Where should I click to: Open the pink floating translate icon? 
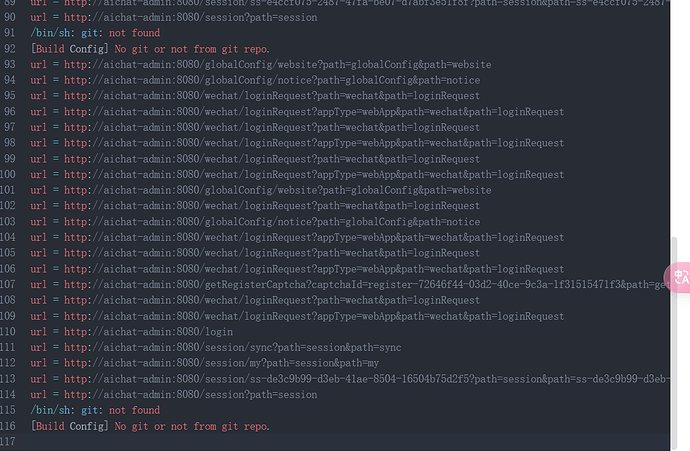point(678,277)
